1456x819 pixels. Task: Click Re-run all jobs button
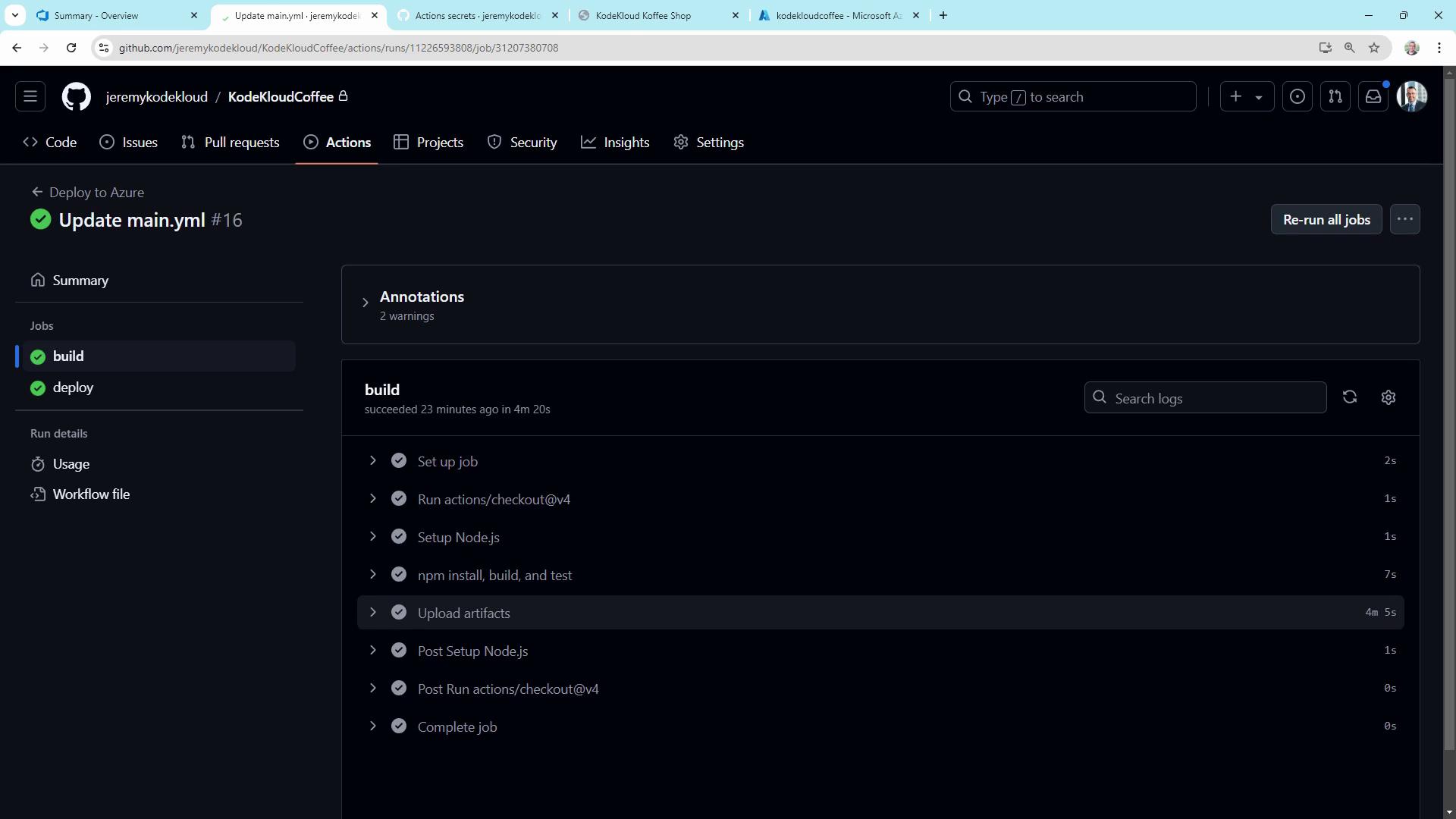1326,220
